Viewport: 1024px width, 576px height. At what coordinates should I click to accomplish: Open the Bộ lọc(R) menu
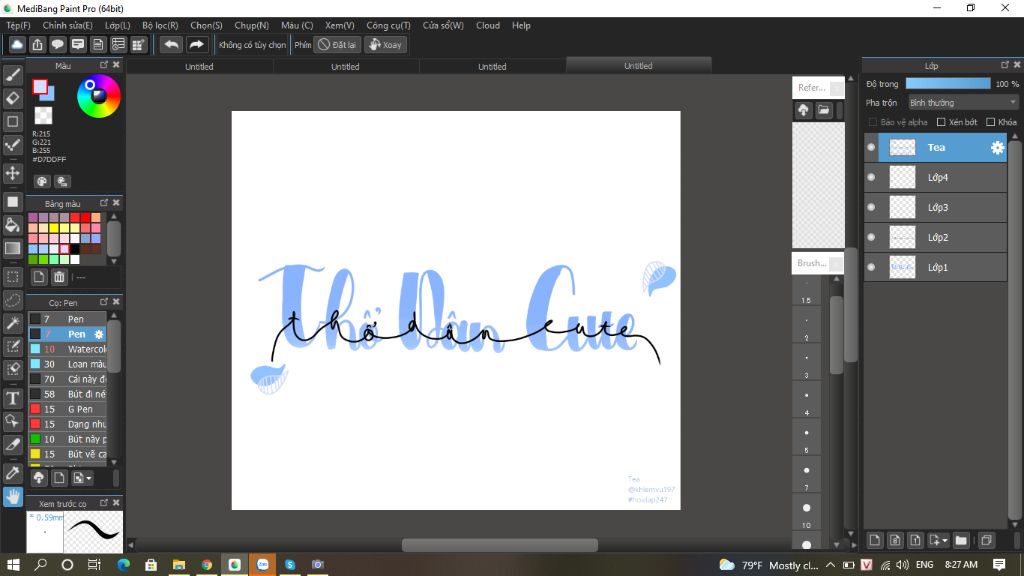160,25
